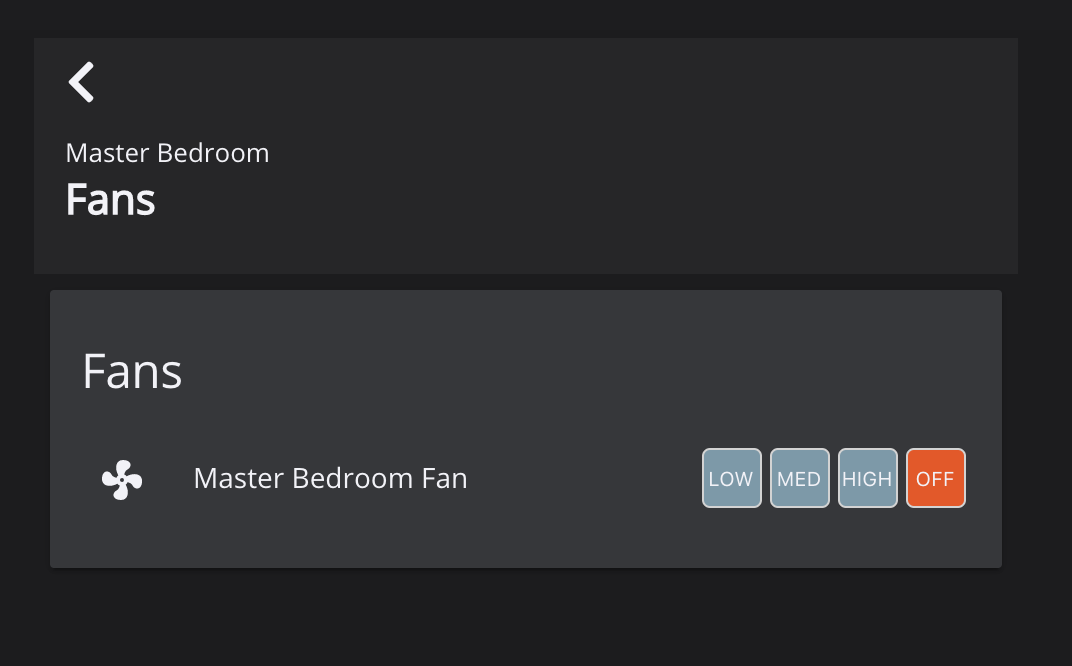
Task: Click the Master Bedroom breadcrumb text
Action: coord(167,153)
